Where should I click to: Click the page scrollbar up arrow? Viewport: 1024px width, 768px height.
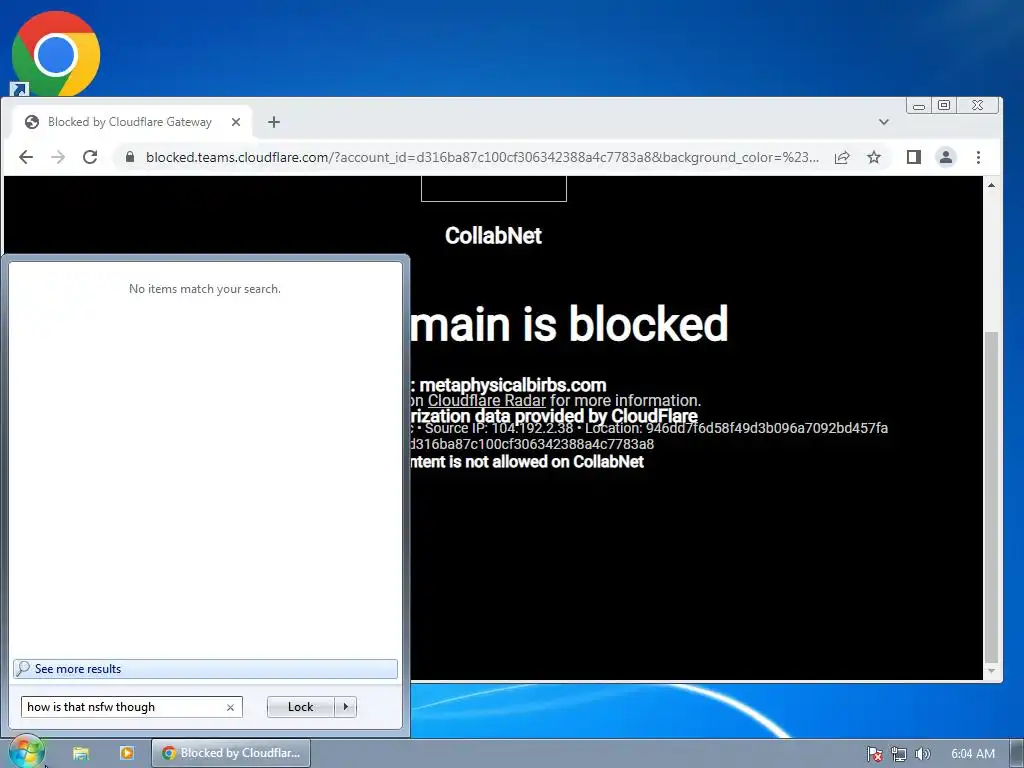tap(991, 185)
